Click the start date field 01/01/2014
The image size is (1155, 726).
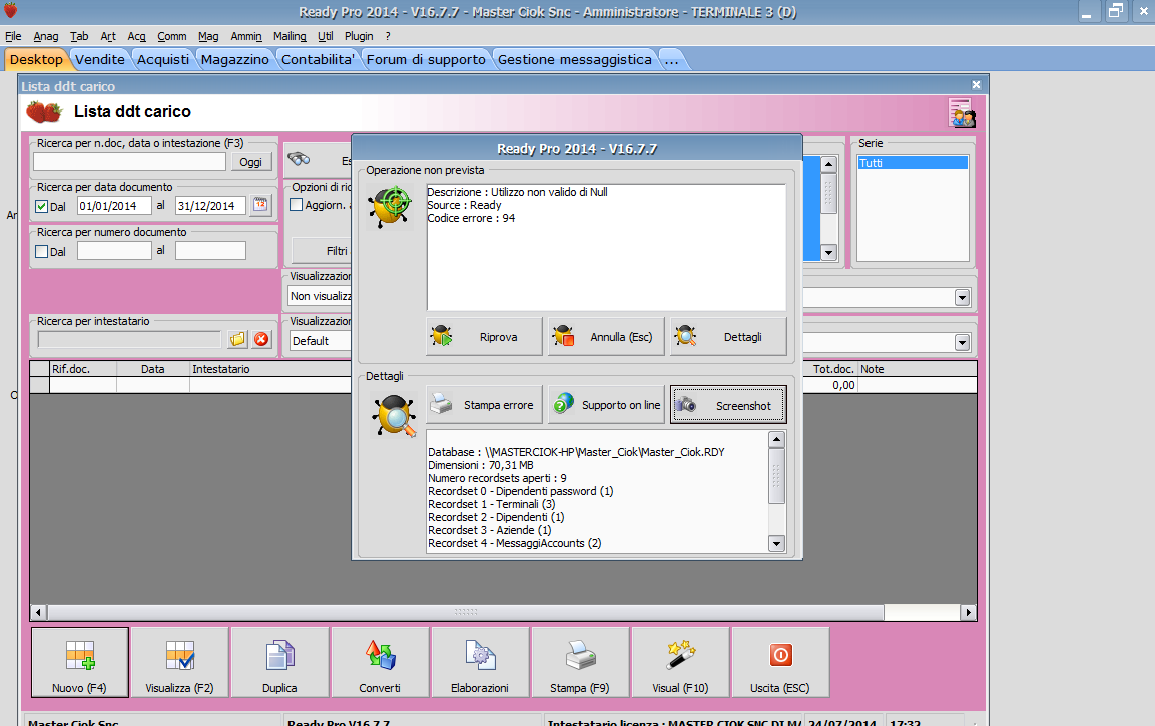click(114, 206)
